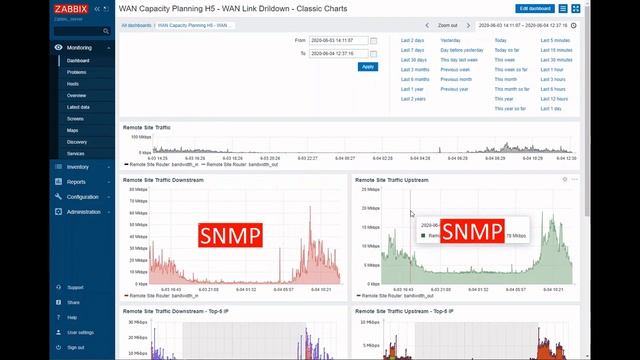Select Previous month time range
Screen dimensions: 640x360
coord(456,80)
